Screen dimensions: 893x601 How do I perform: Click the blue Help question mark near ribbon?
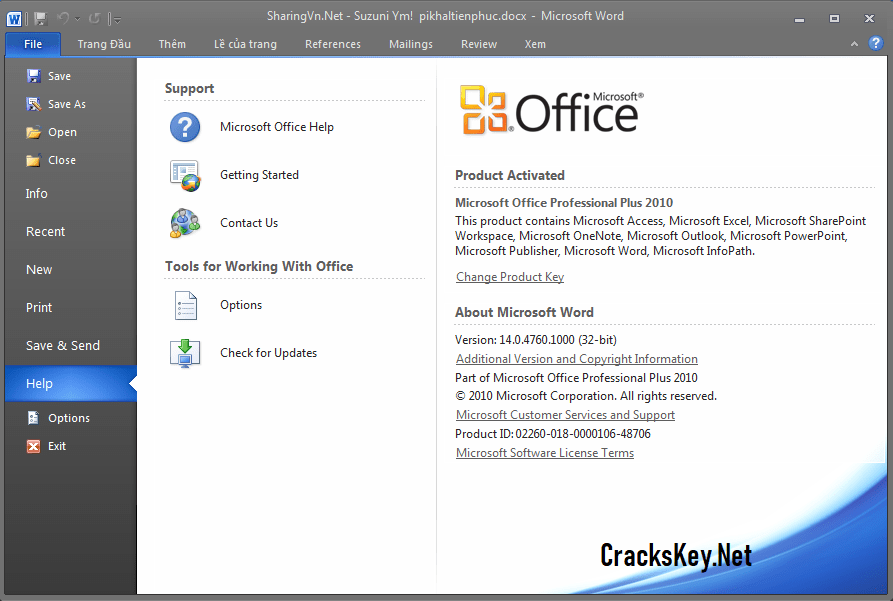tap(876, 43)
